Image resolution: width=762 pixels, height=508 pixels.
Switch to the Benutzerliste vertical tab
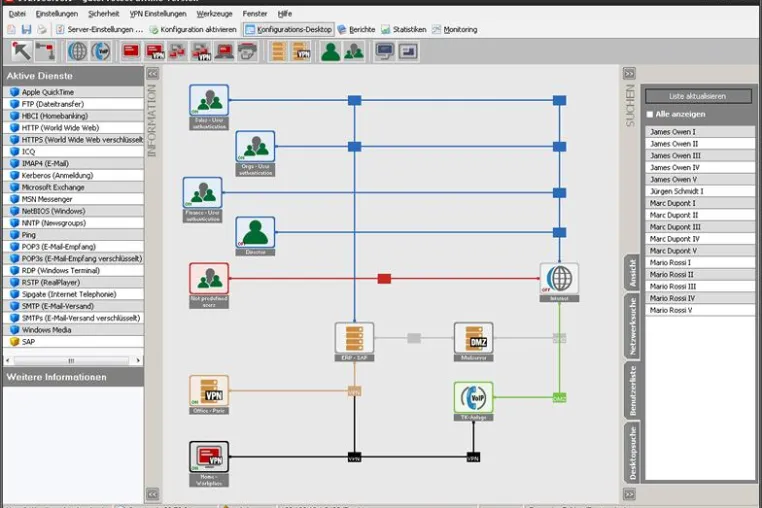pyautogui.click(x=632, y=390)
